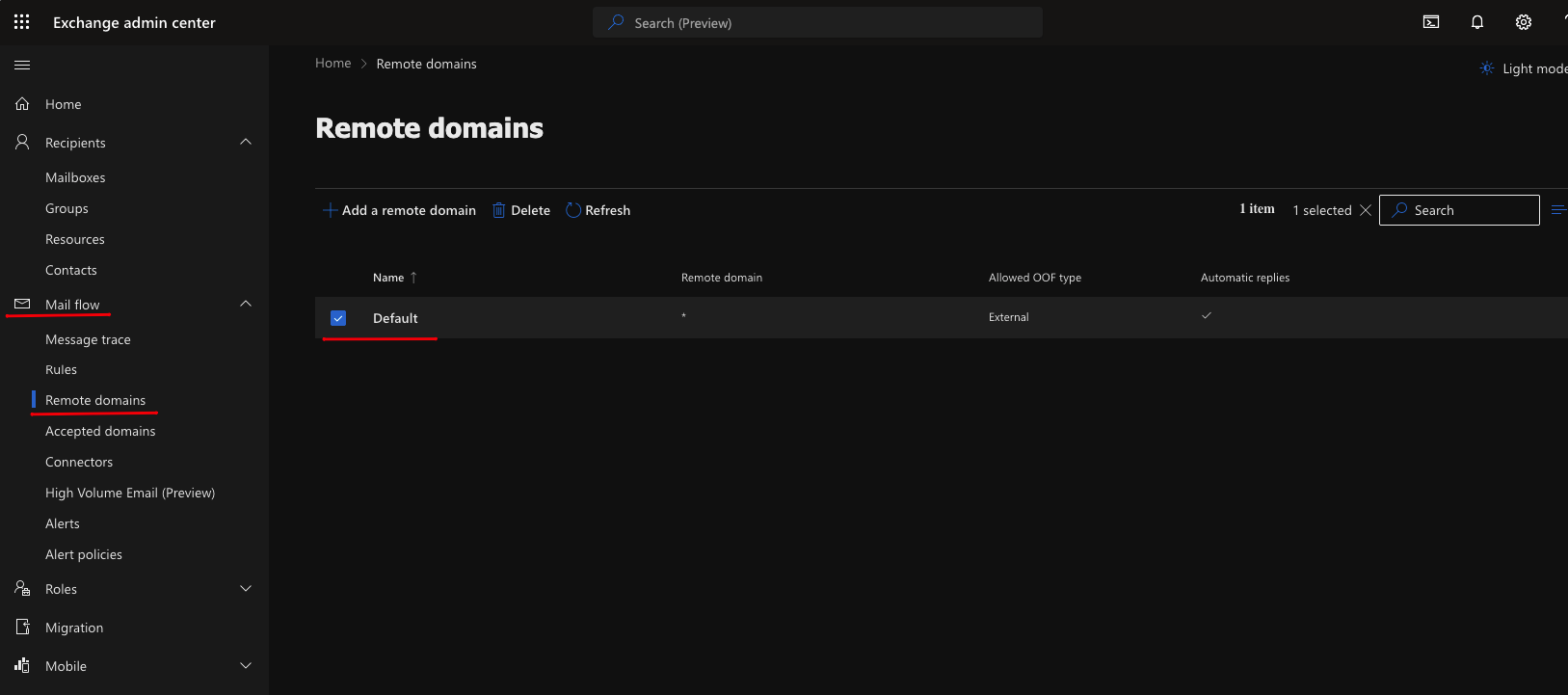Expand the Mobile section chevron
Viewport: 1568px width, 695px height.
tap(246, 666)
